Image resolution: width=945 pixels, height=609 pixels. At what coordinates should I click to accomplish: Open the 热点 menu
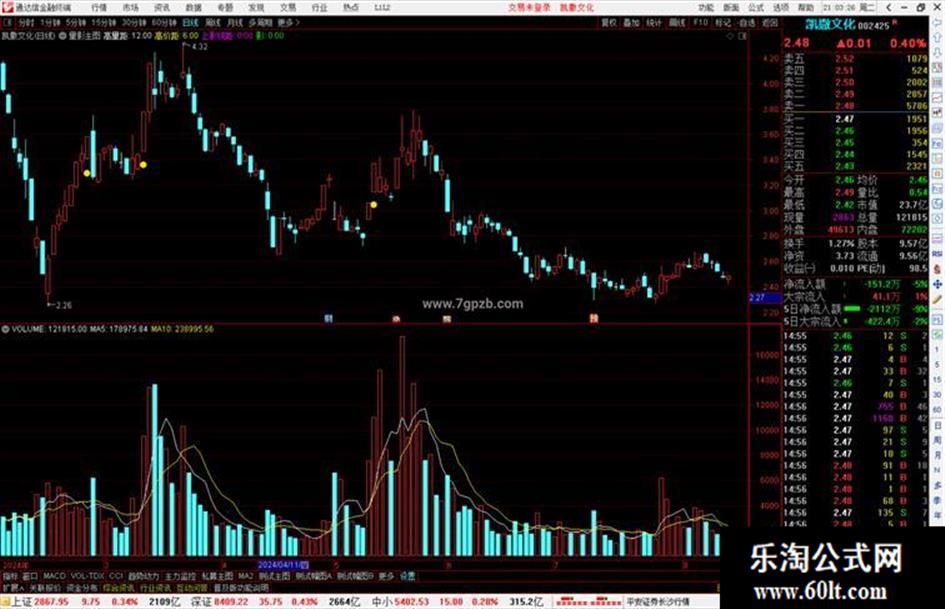pos(351,8)
